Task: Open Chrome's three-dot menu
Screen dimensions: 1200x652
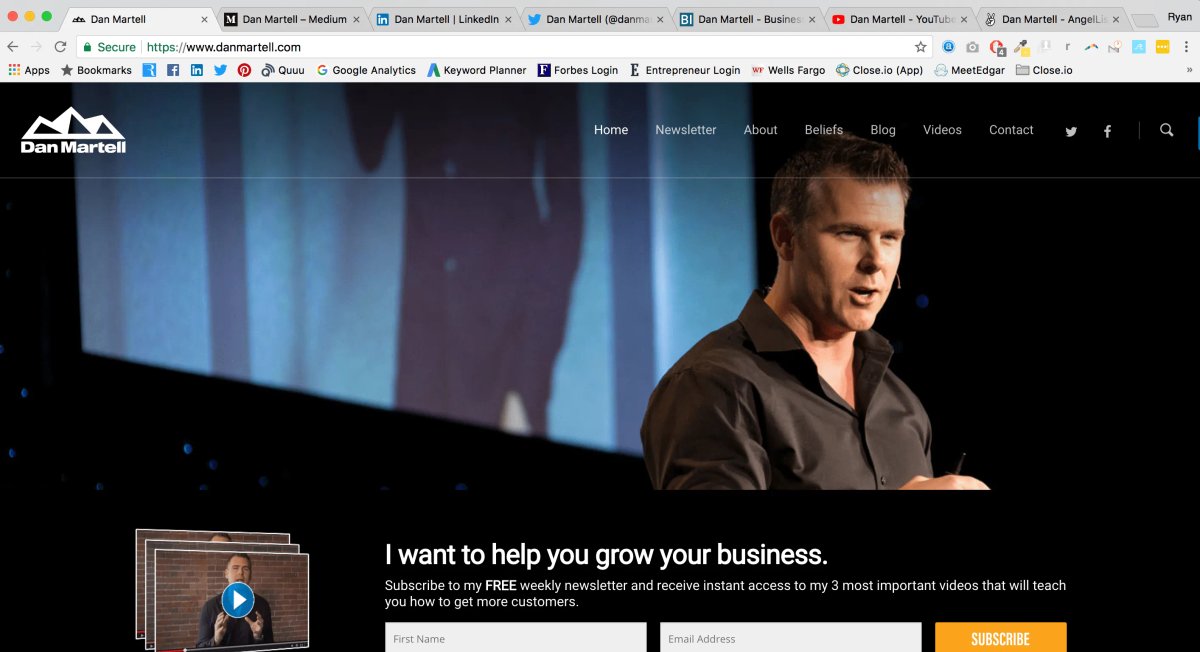Action: (1189, 47)
